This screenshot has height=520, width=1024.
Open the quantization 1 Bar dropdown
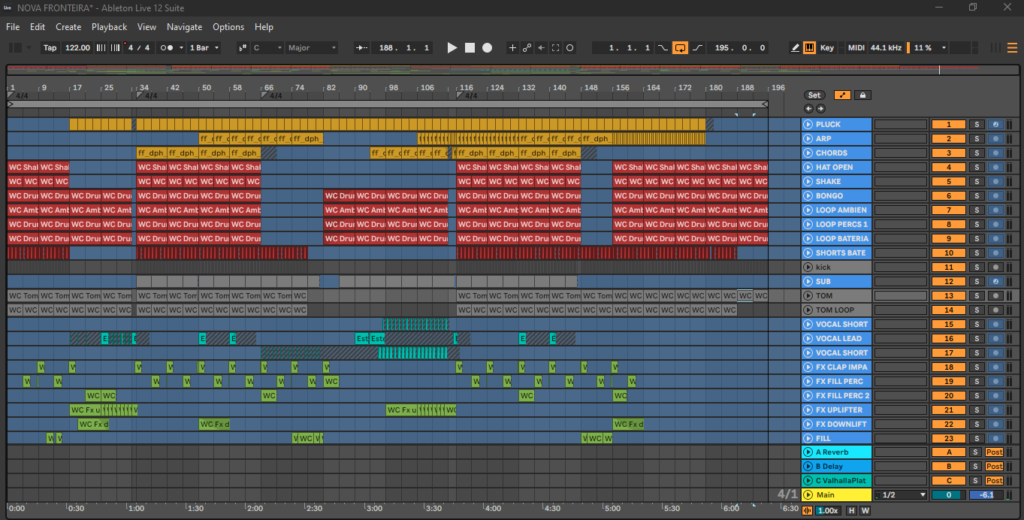click(x=205, y=47)
